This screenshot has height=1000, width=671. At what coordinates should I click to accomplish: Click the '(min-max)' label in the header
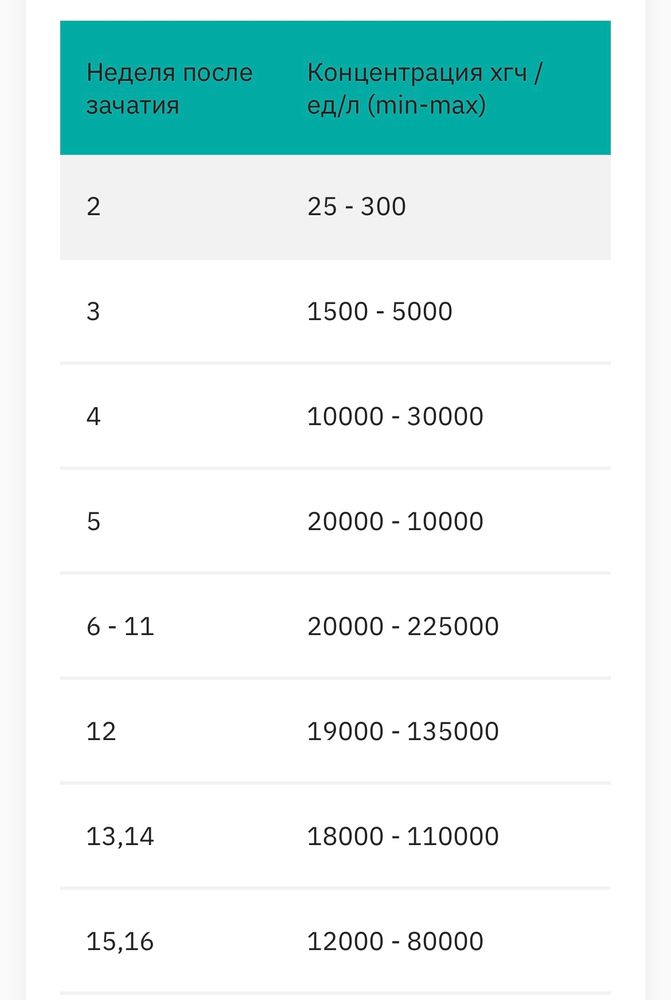(x=426, y=105)
